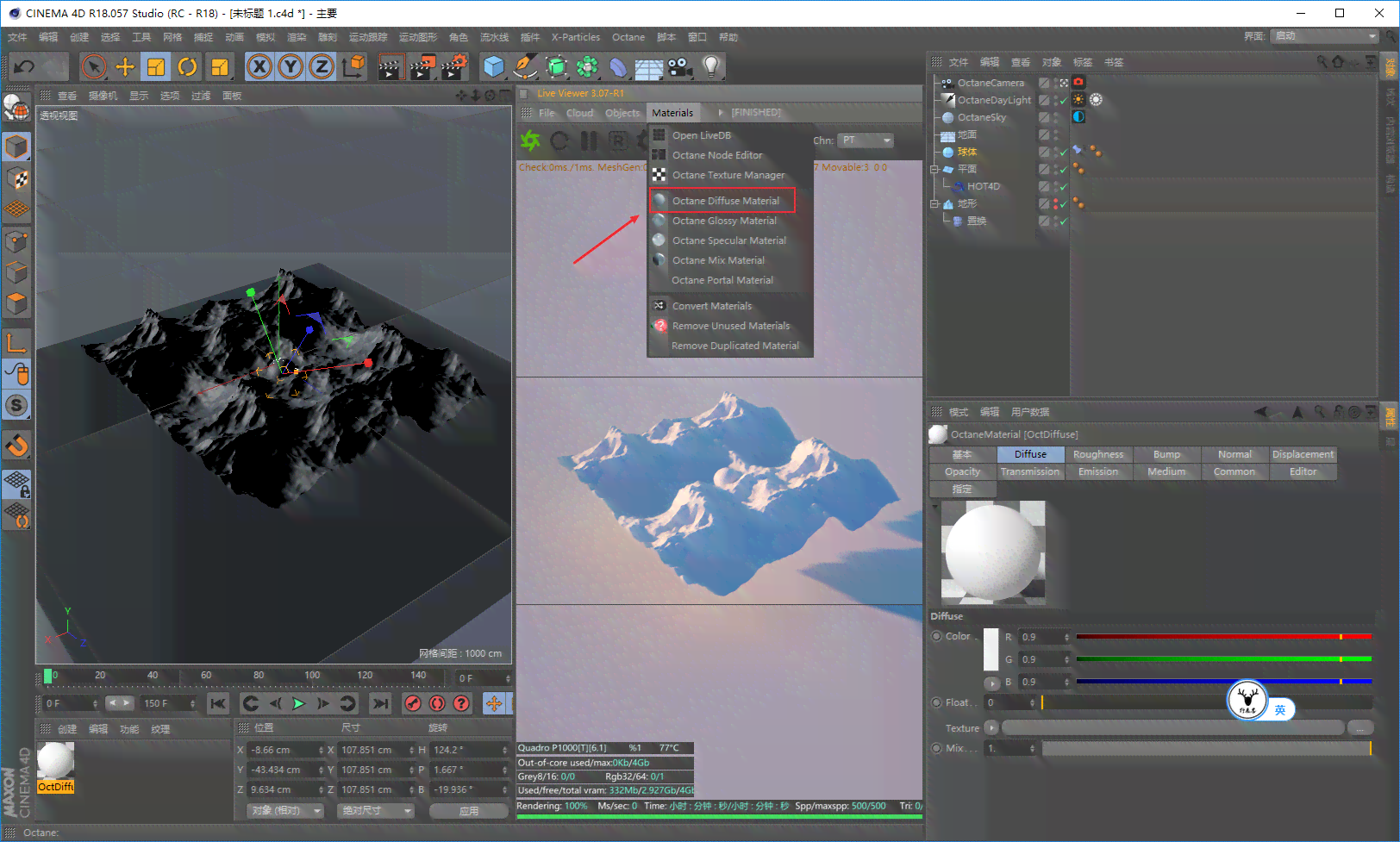Viewport: 1400px width, 842px height.
Task: Open the X-Particles menu
Action: pyautogui.click(x=576, y=37)
